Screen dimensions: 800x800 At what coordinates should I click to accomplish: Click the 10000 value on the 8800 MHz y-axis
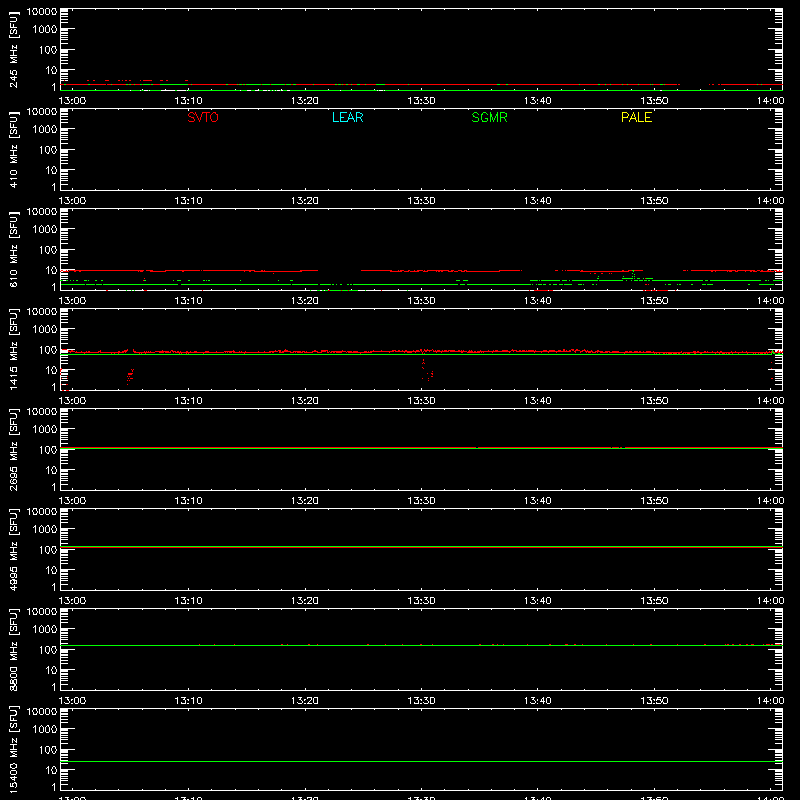(42, 612)
